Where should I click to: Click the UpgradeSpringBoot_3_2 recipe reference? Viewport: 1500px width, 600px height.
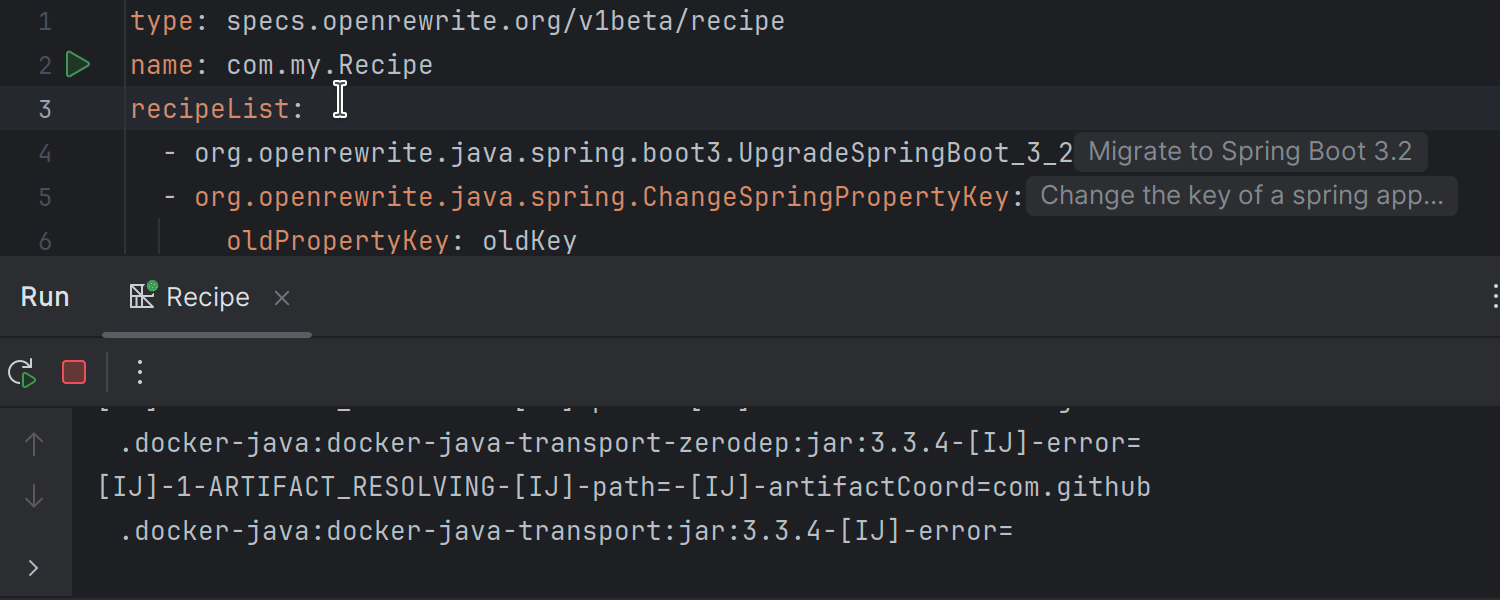[x=633, y=153]
